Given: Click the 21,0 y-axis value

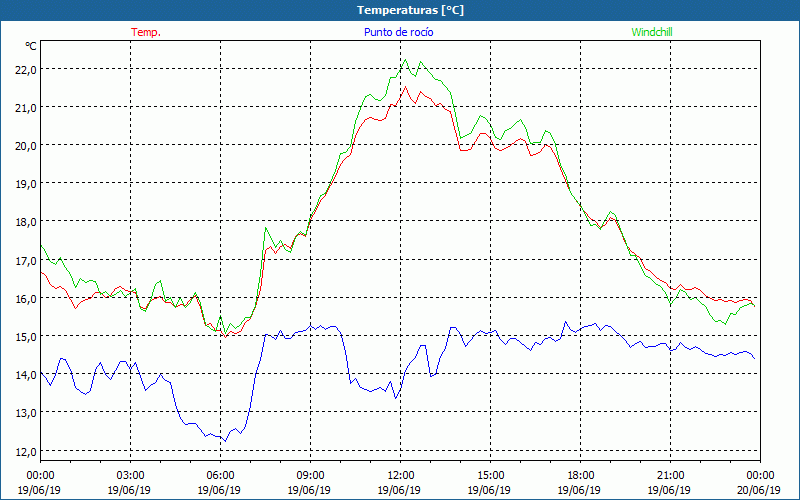Looking at the screenshot, I should pyautogui.click(x=26, y=108).
